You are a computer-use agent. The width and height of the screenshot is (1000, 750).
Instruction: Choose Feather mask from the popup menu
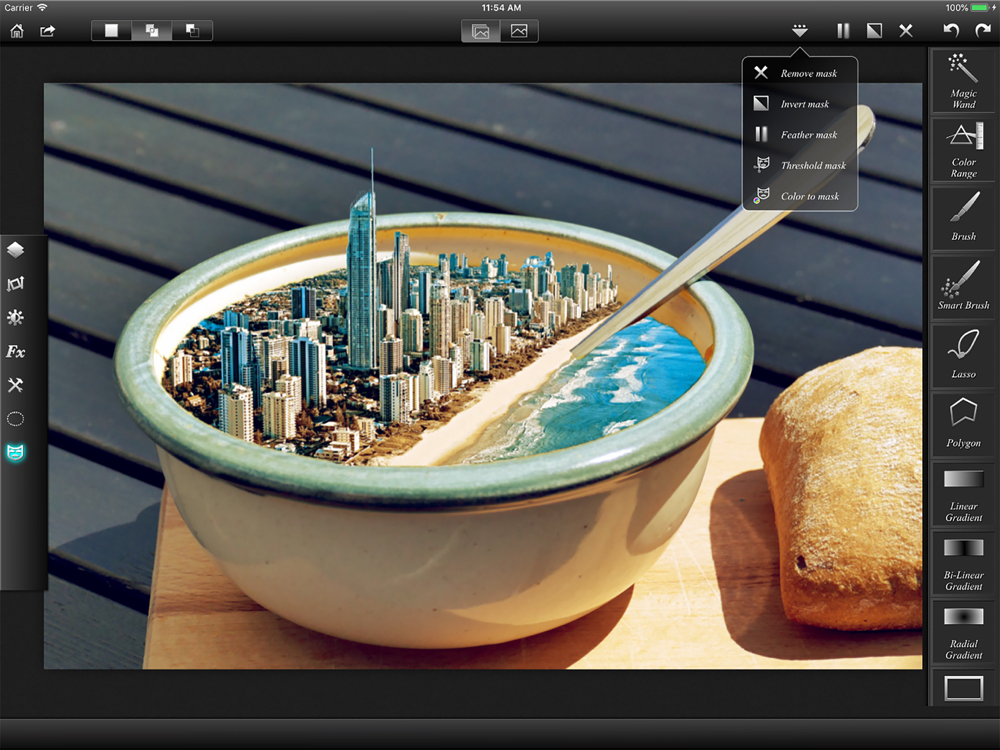click(x=800, y=134)
